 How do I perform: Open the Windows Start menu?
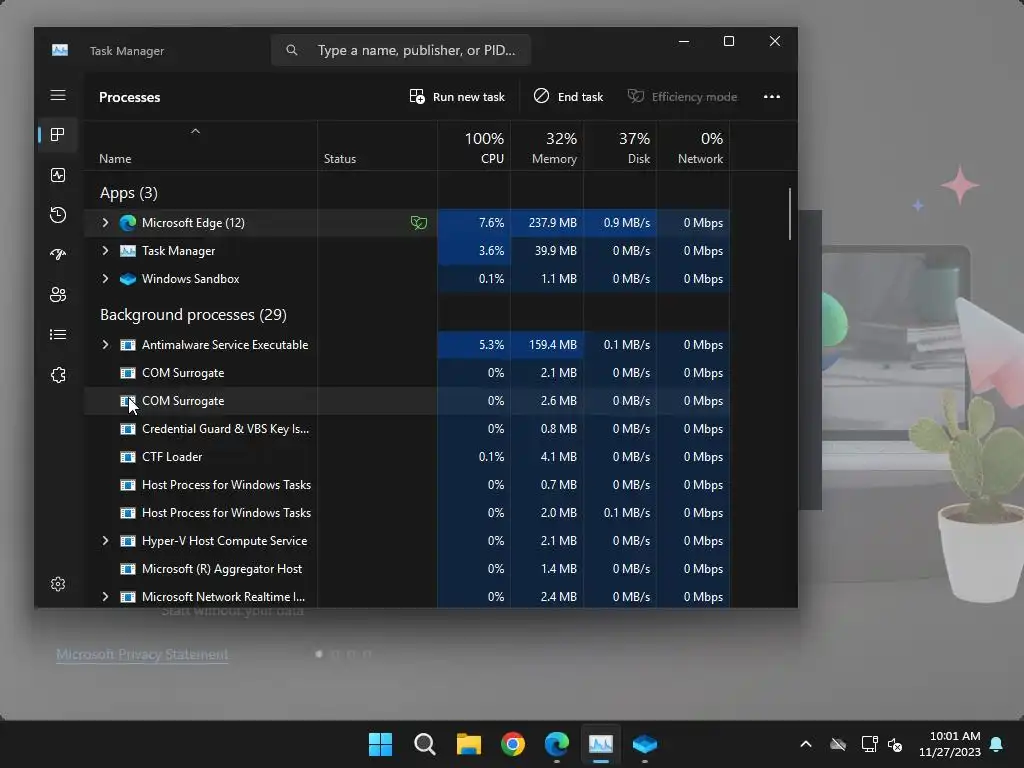(x=380, y=744)
